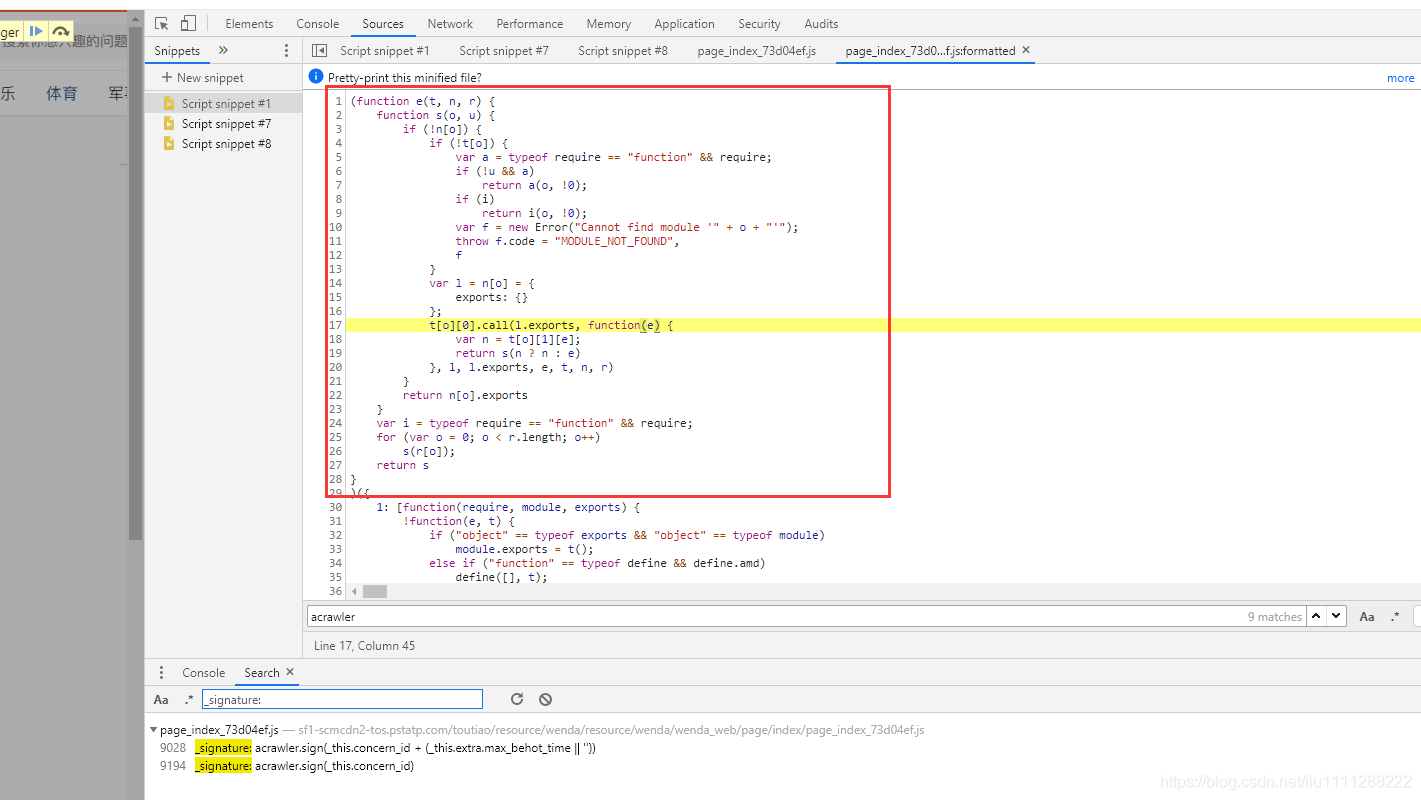Click code line 'return n[o].exports'
The image size is (1421, 800).
point(465,395)
